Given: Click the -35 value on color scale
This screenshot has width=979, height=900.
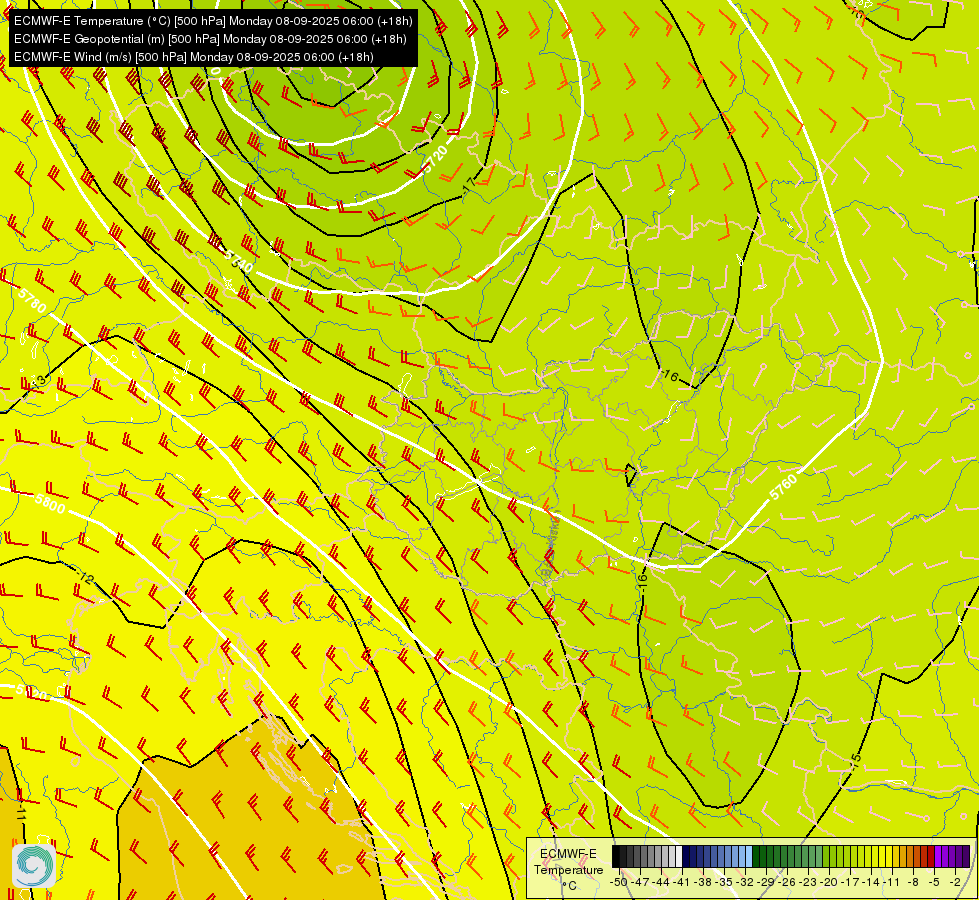Looking at the screenshot, I should point(726,882).
